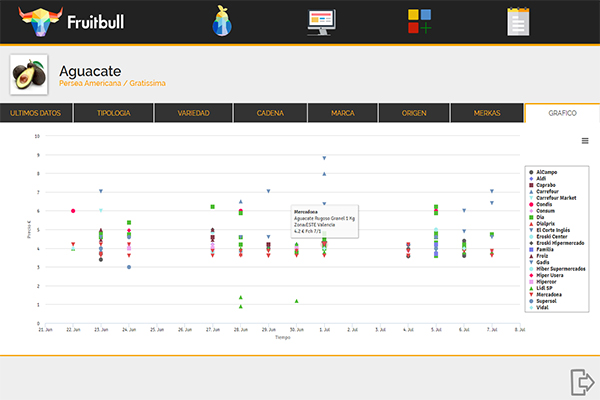Toggle Gadis legend entry
Screen dimensions: 600x400
tap(539, 262)
